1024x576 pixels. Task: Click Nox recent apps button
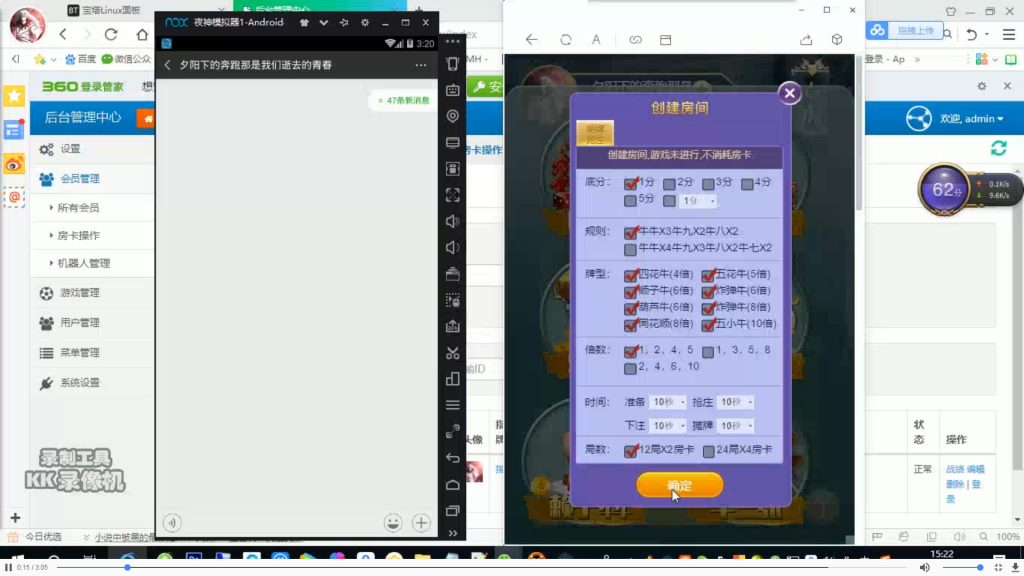(x=453, y=511)
